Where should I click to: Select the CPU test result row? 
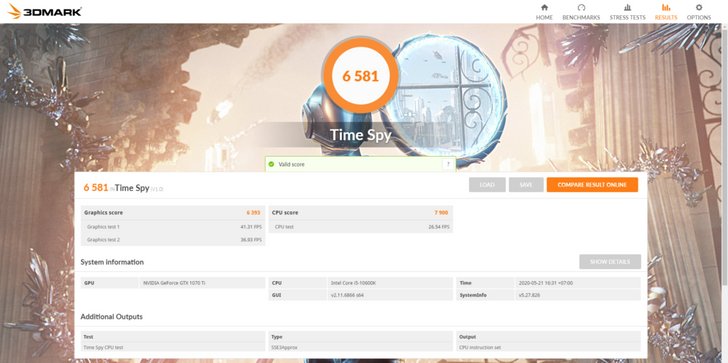pyautogui.click(x=360, y=227)
